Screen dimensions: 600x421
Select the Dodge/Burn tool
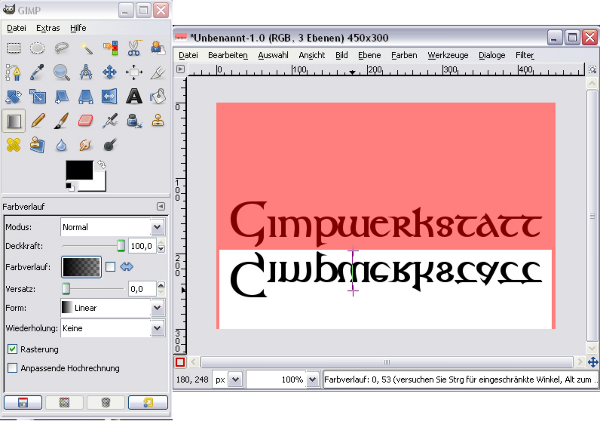(110, 145)
